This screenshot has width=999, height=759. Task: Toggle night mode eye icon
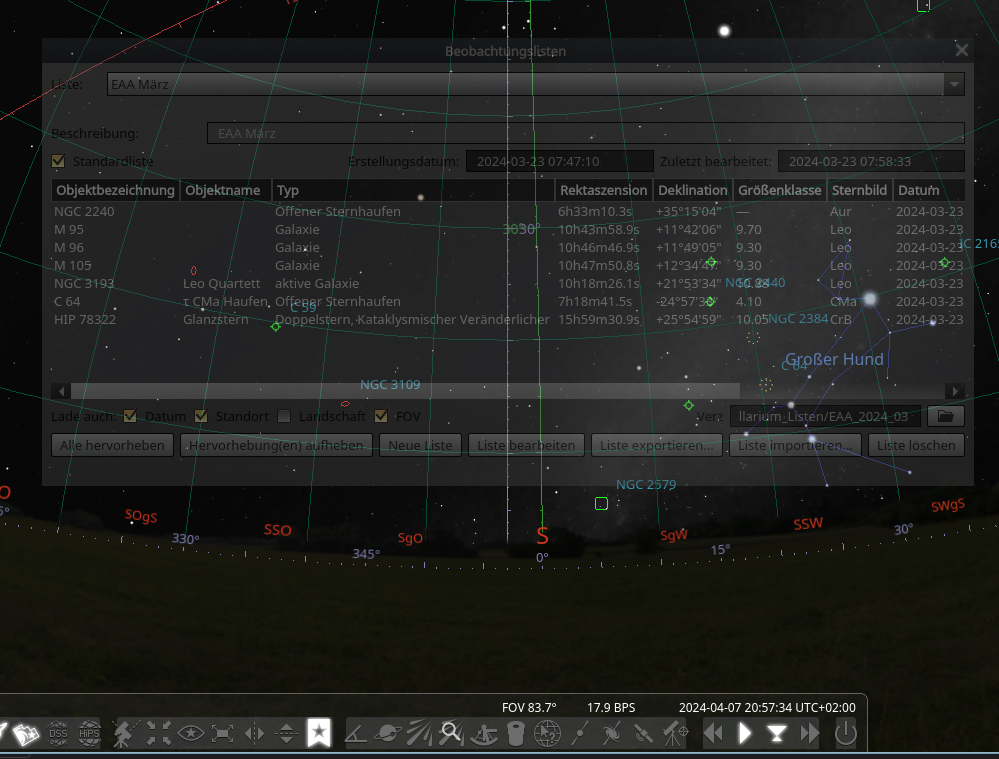point(190,734)
